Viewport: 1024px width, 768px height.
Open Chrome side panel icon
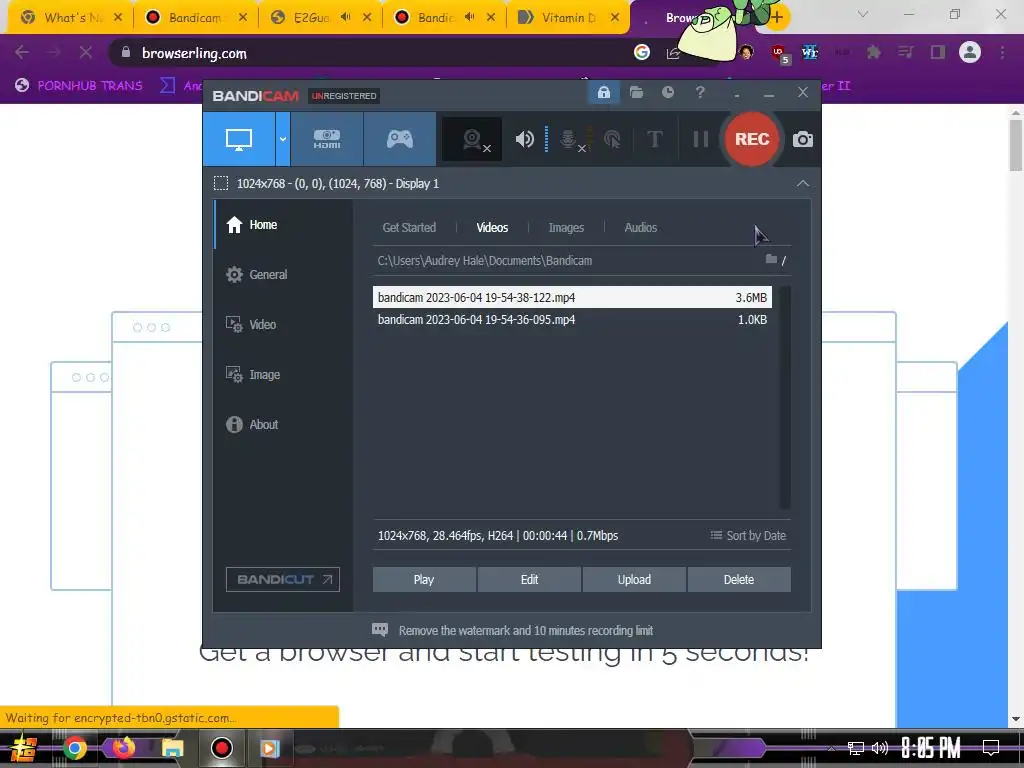[x=938, y=52]
